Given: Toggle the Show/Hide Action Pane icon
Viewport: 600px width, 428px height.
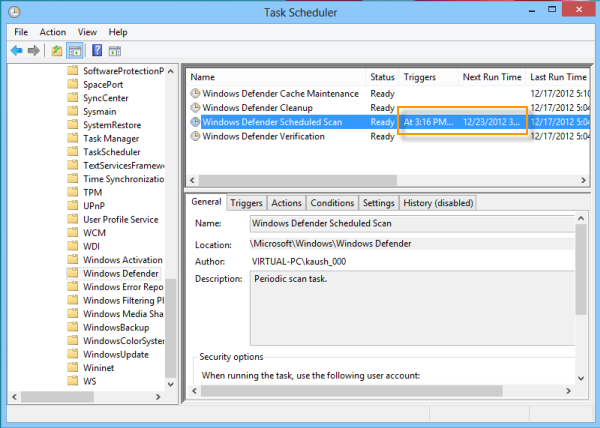Looking at the screenshot, I should pyautogui.click(x=115, y=51).
